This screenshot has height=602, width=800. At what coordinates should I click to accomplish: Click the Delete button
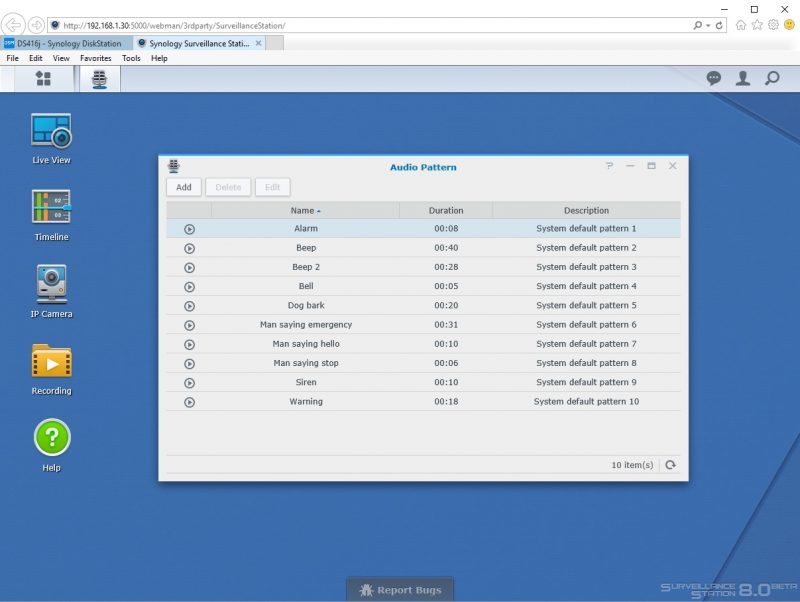(228, 187)
